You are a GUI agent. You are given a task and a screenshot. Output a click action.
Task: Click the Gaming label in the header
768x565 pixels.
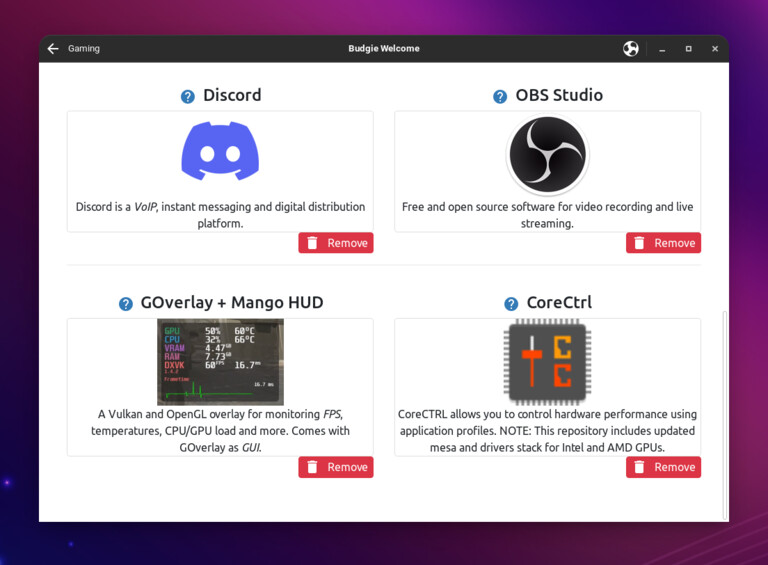point(84,48)
